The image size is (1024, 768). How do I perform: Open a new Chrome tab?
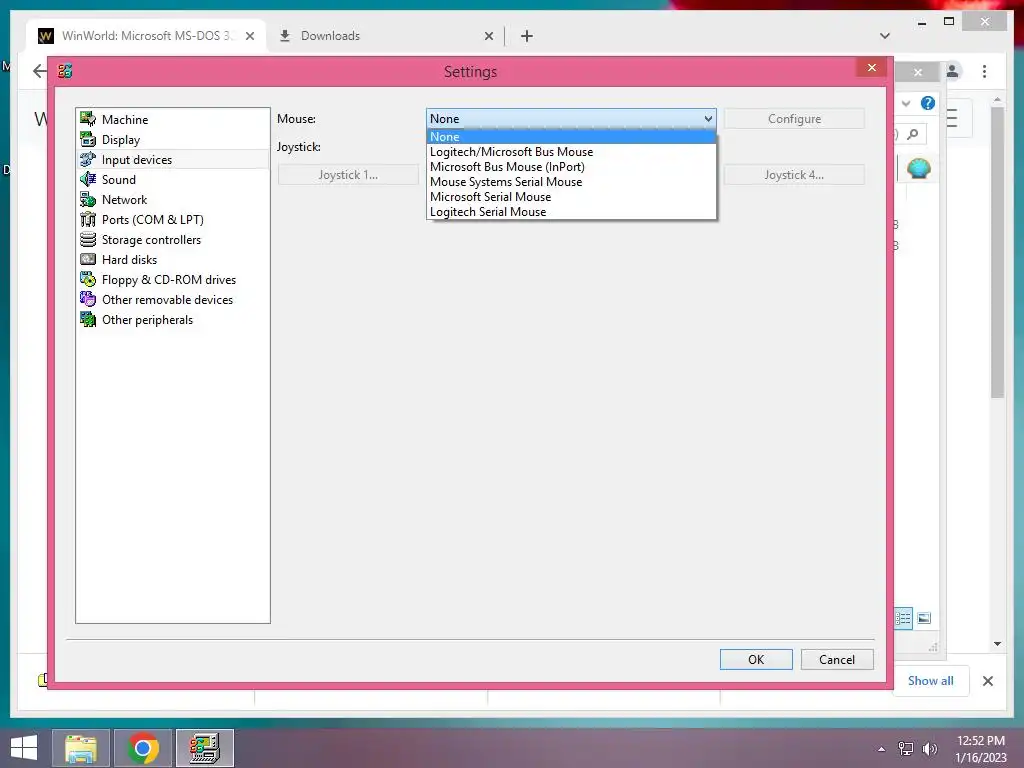point(527,36)
